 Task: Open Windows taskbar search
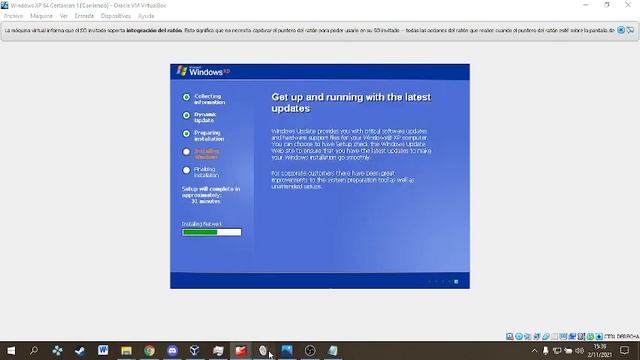34,351
